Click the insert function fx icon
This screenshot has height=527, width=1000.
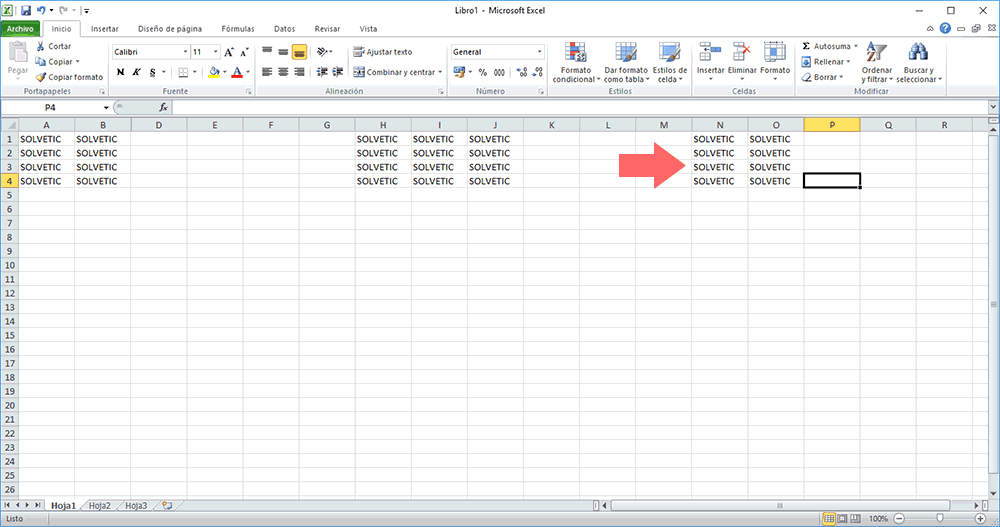(x=163, y=107)
